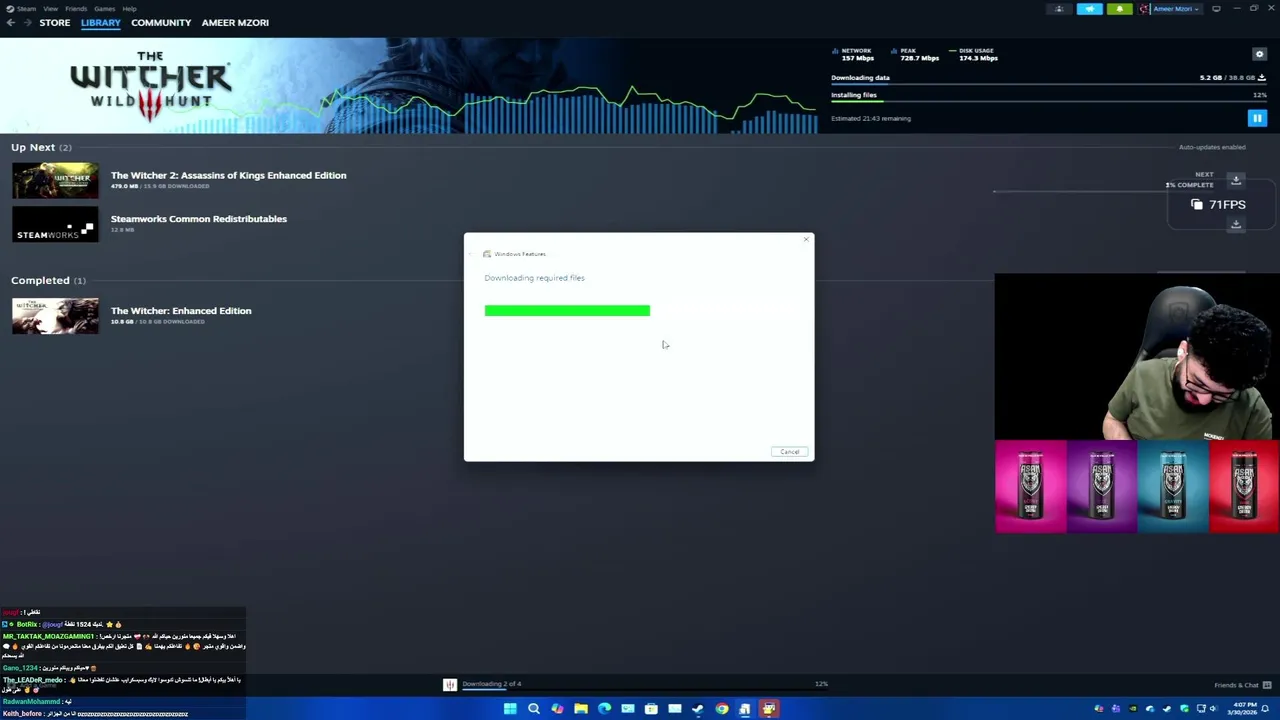Switch to the COMMUNITY tab
This screenshot has width=1280, height=720.
click(161, 22)
